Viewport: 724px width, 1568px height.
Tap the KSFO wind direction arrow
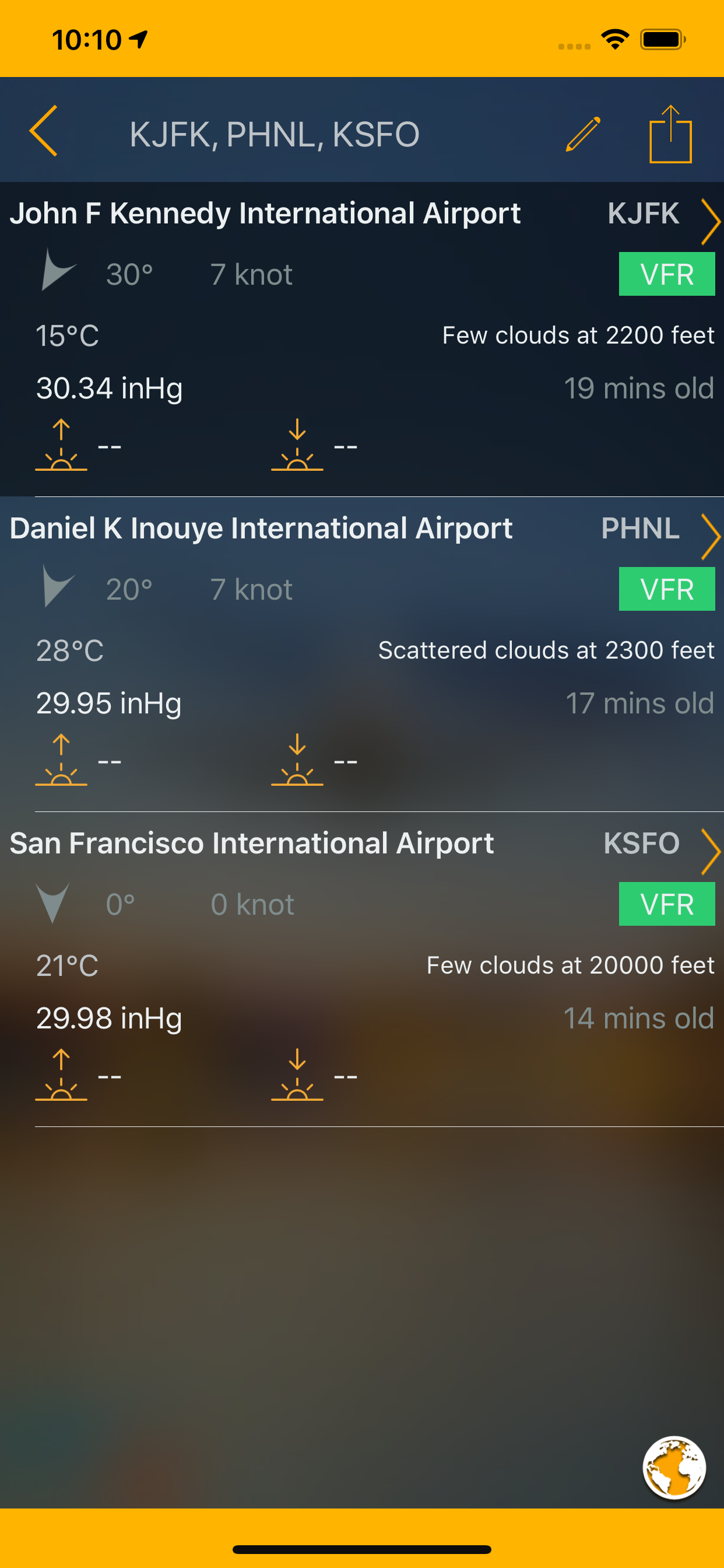pos(53,902)
